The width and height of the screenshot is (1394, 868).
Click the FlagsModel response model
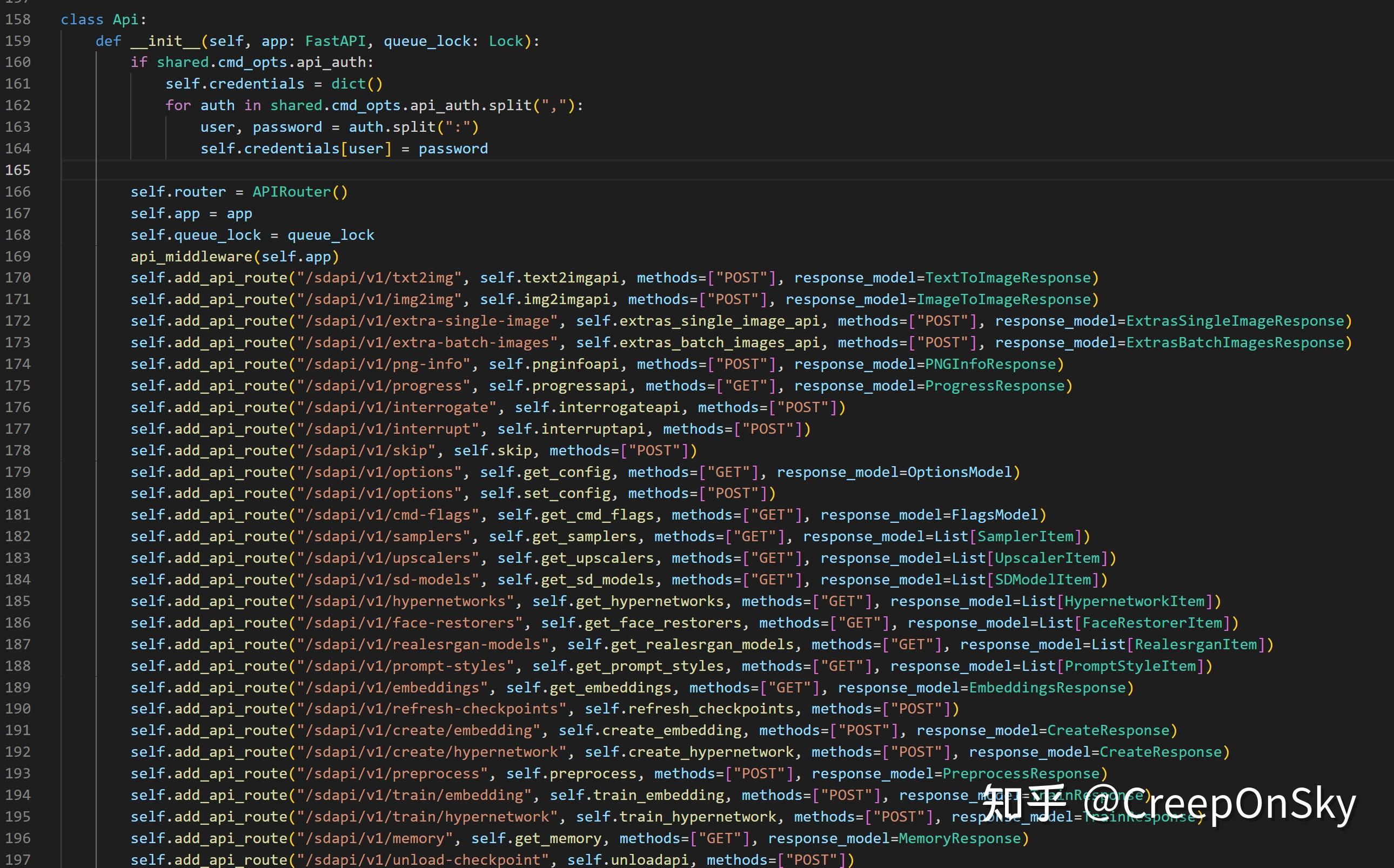coord(994,515)
